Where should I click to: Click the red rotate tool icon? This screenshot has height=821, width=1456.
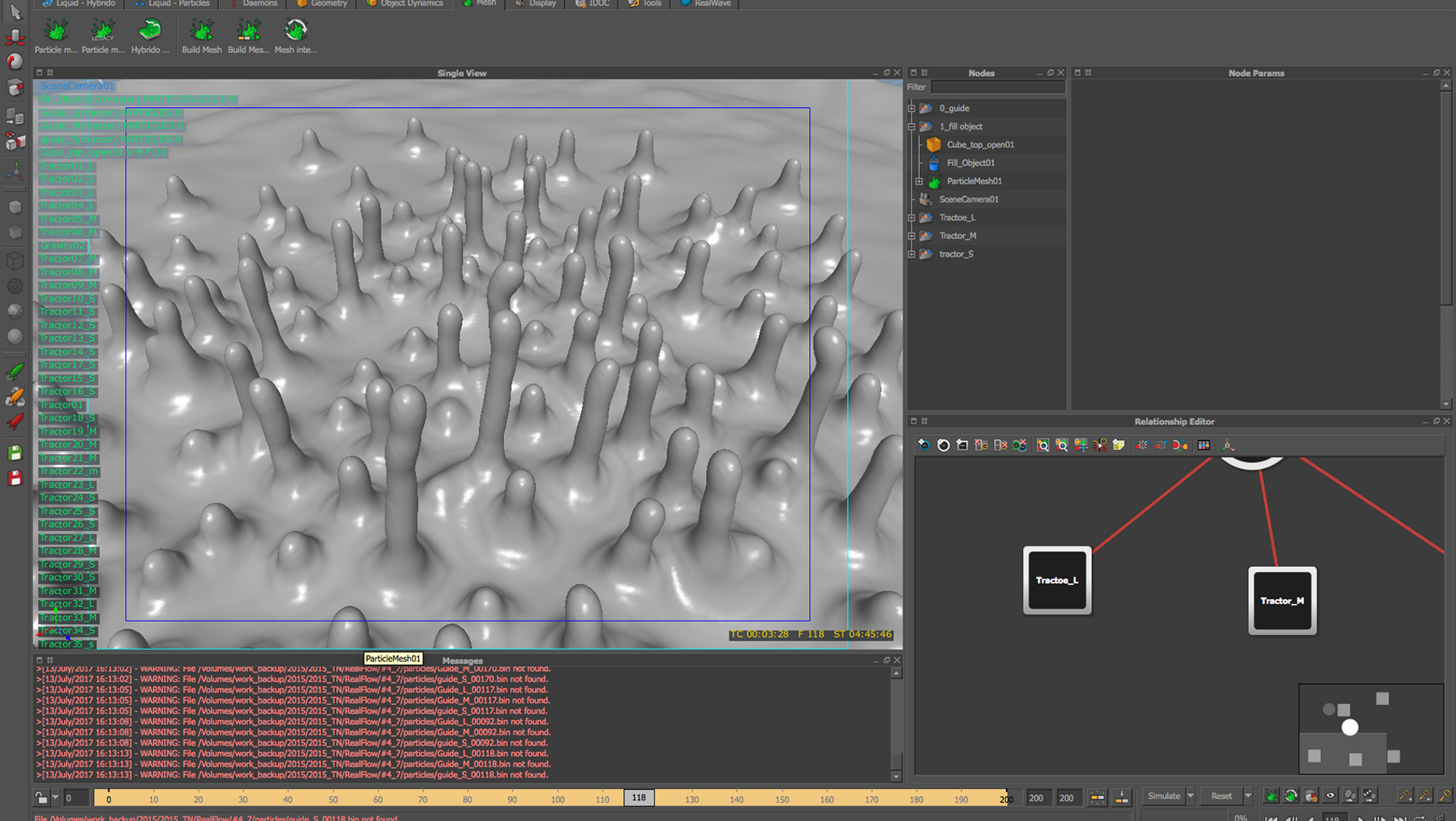pyautogui.click(x=15, y=61)
